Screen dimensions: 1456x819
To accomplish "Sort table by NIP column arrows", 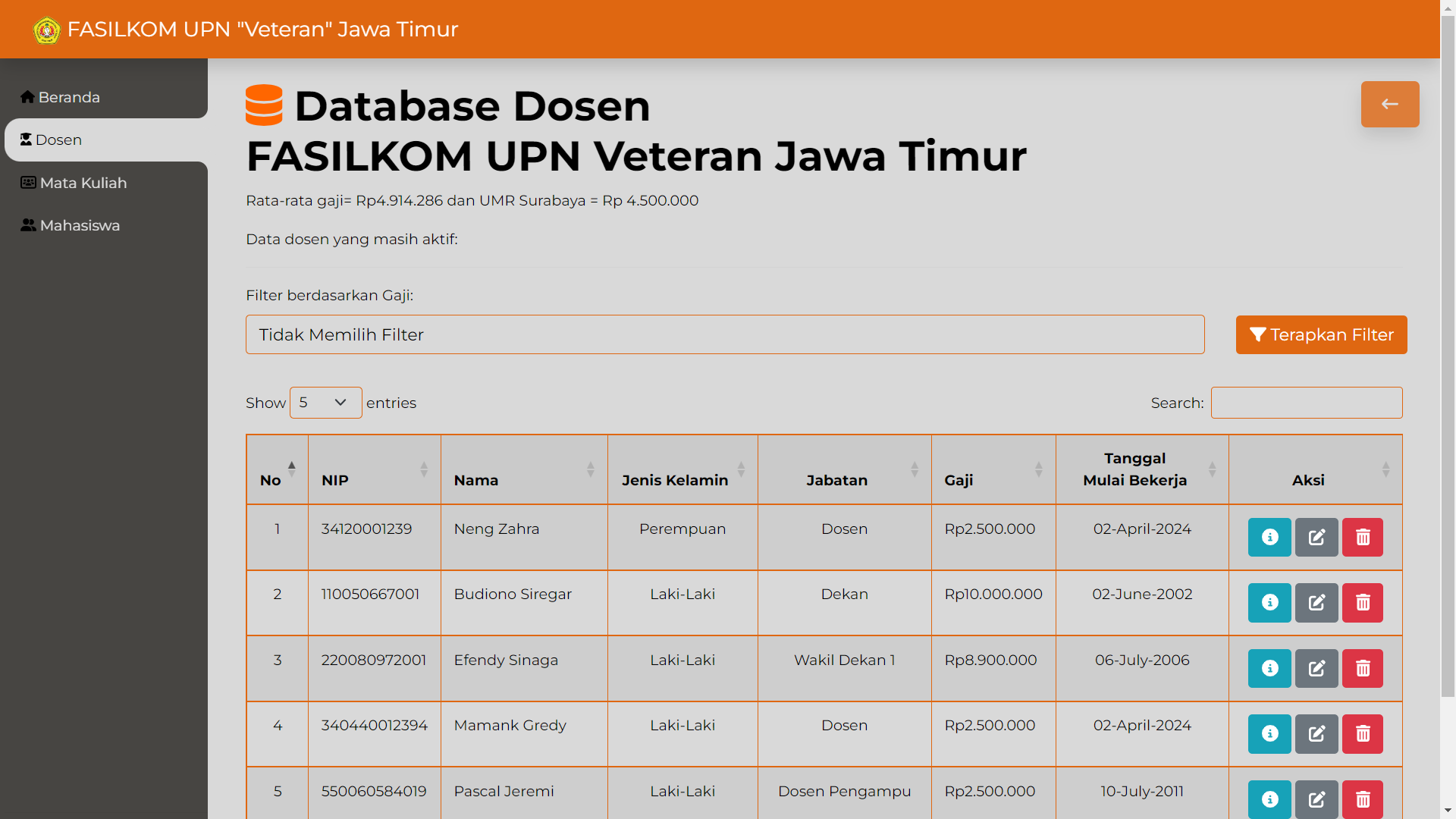I will coord(424,469).
